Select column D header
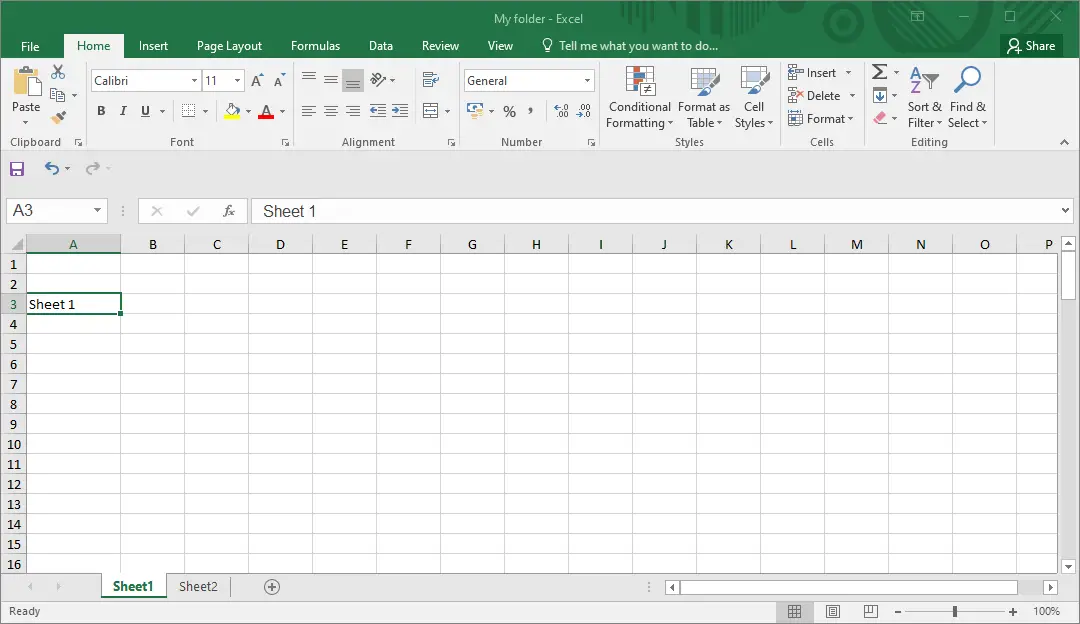Image resolution: width=1080 pixels, height=624 pixels. pos(280,245)
